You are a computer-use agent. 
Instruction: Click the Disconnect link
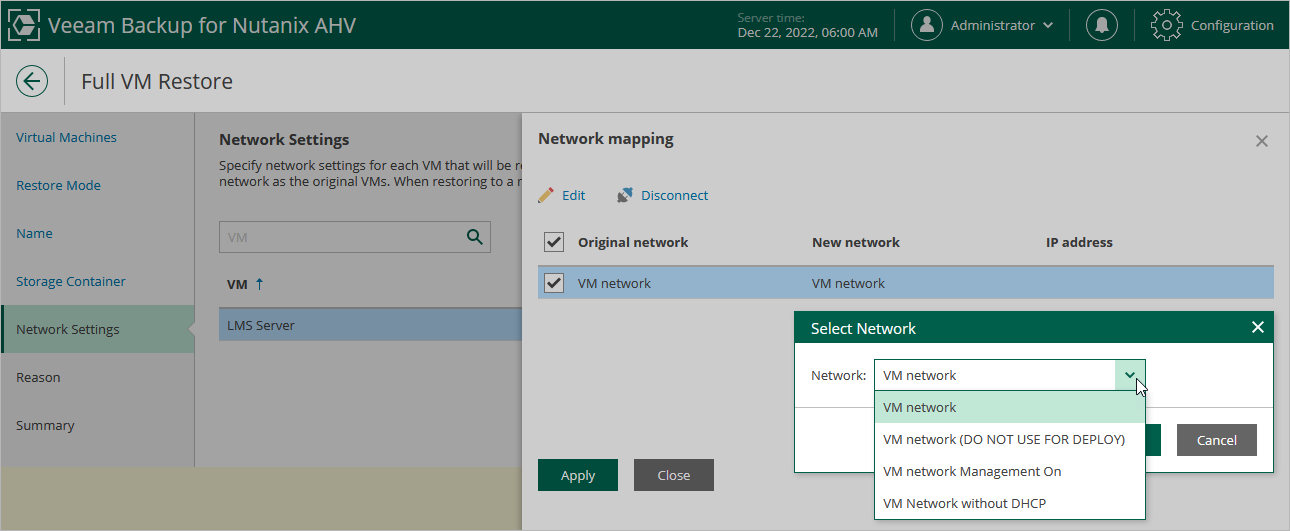point(675,195)
